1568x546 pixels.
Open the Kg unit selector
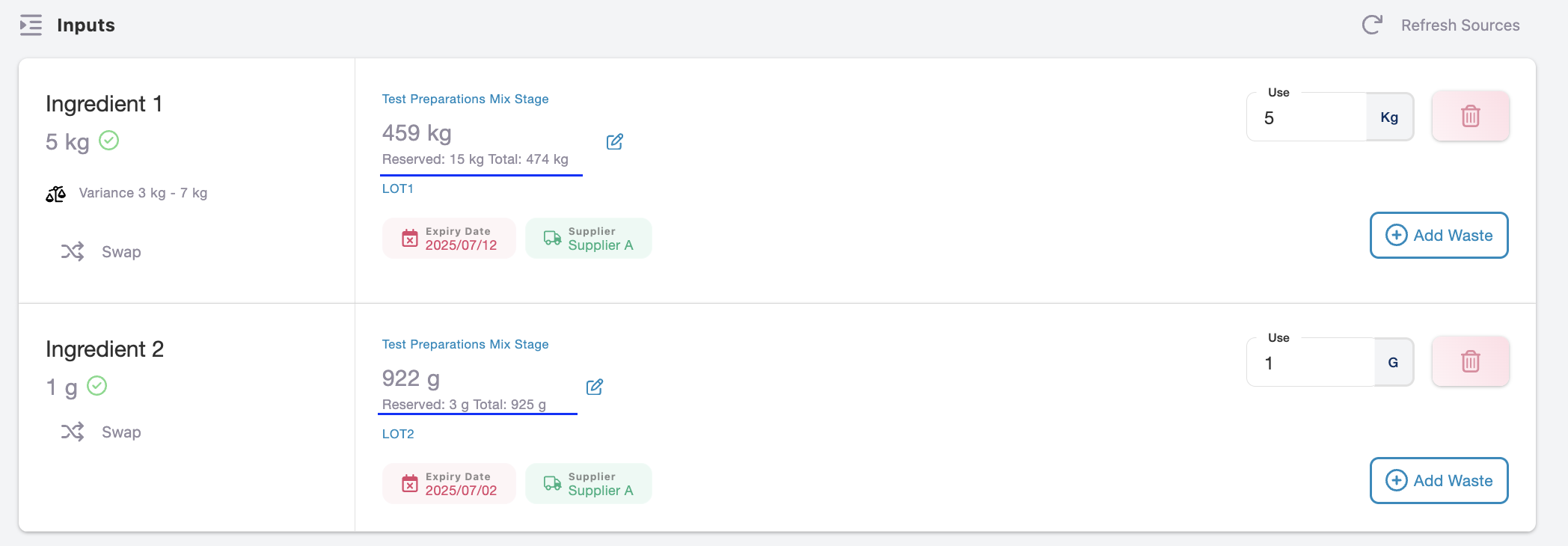pyautogui.click(x=1389, y=117)
